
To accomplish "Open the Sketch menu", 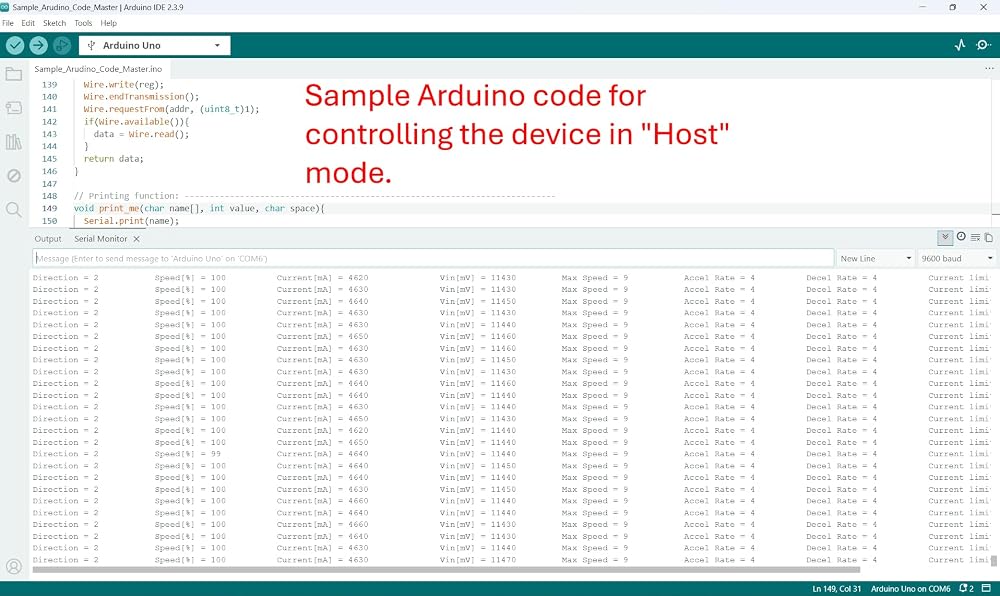I will click(x=54, y=23).
